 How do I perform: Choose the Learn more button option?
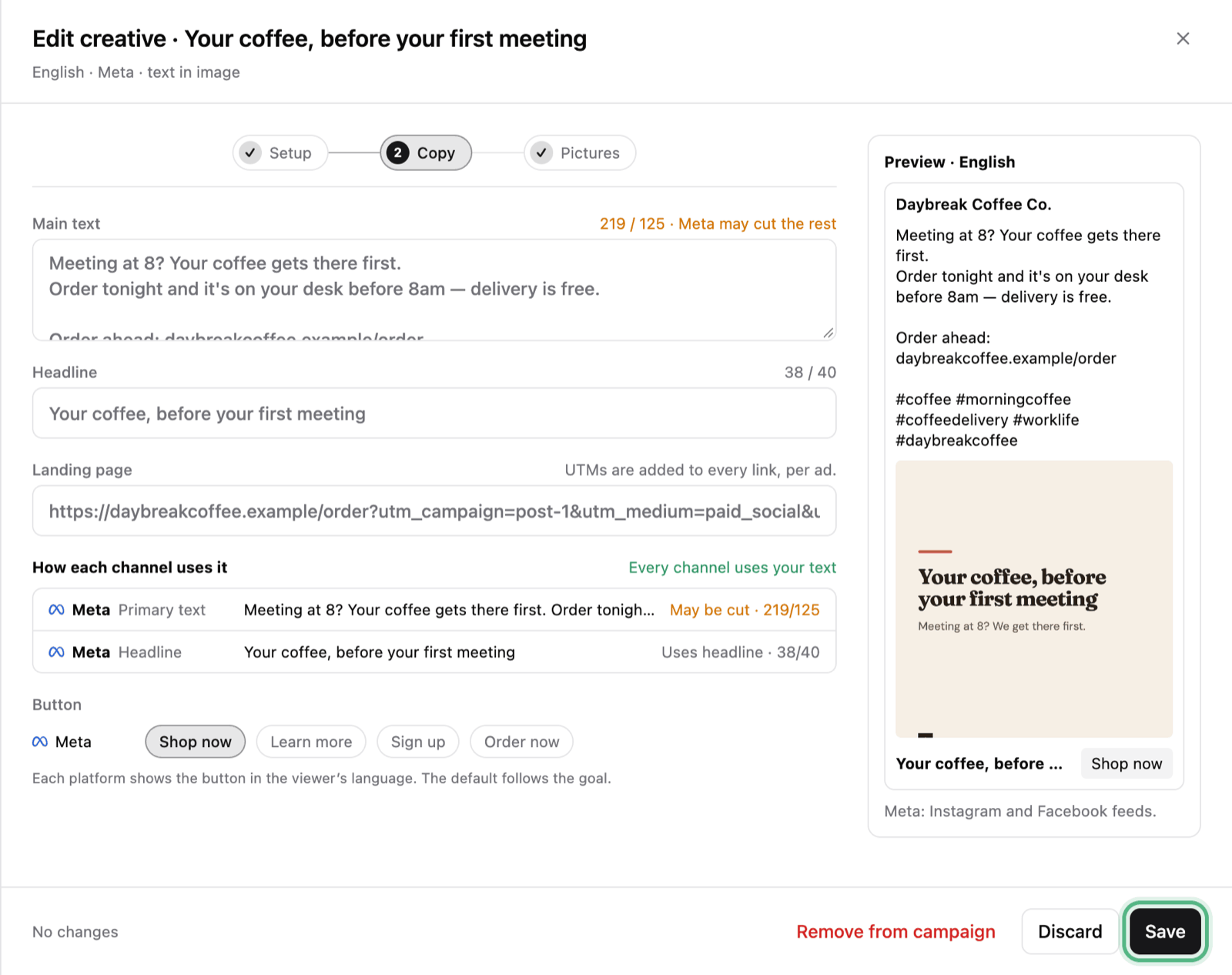[311, 742]
